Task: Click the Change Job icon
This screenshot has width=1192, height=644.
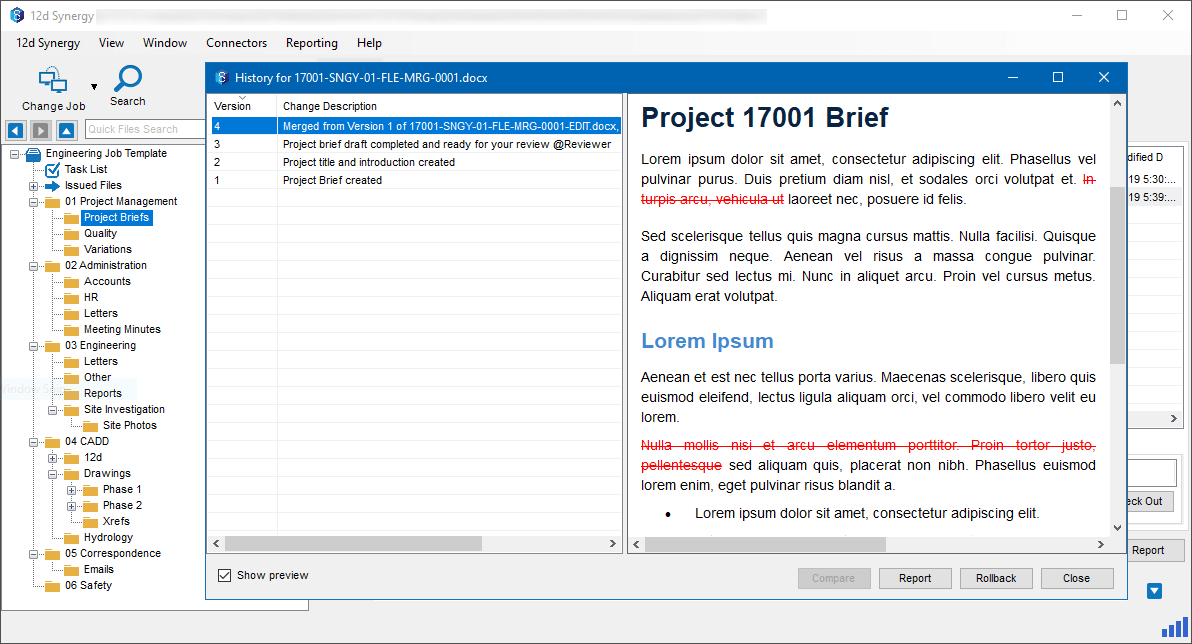Action: [x=52, y=81]
